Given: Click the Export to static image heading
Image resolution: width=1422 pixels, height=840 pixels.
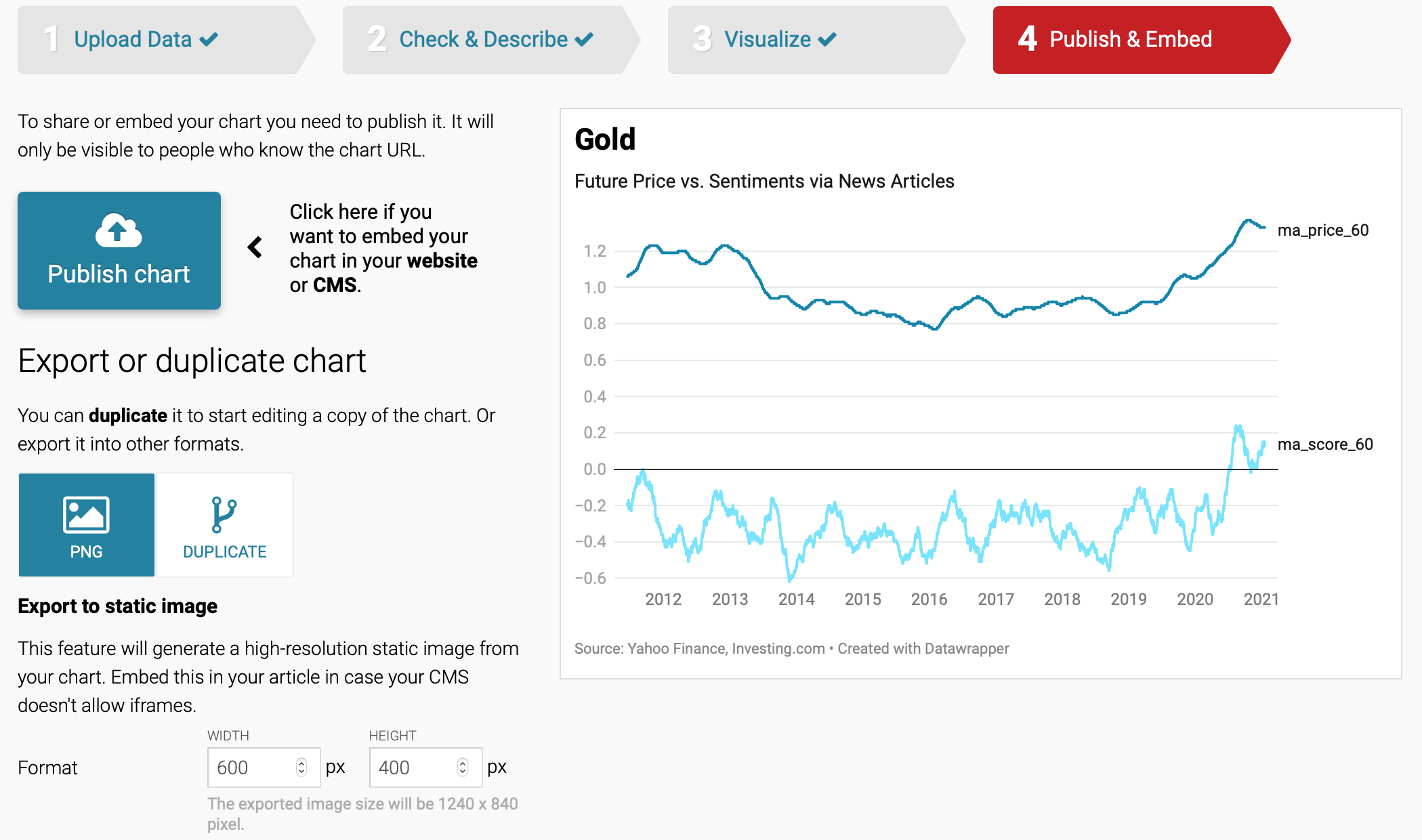Looking at the screenshot, I should 118,606.
